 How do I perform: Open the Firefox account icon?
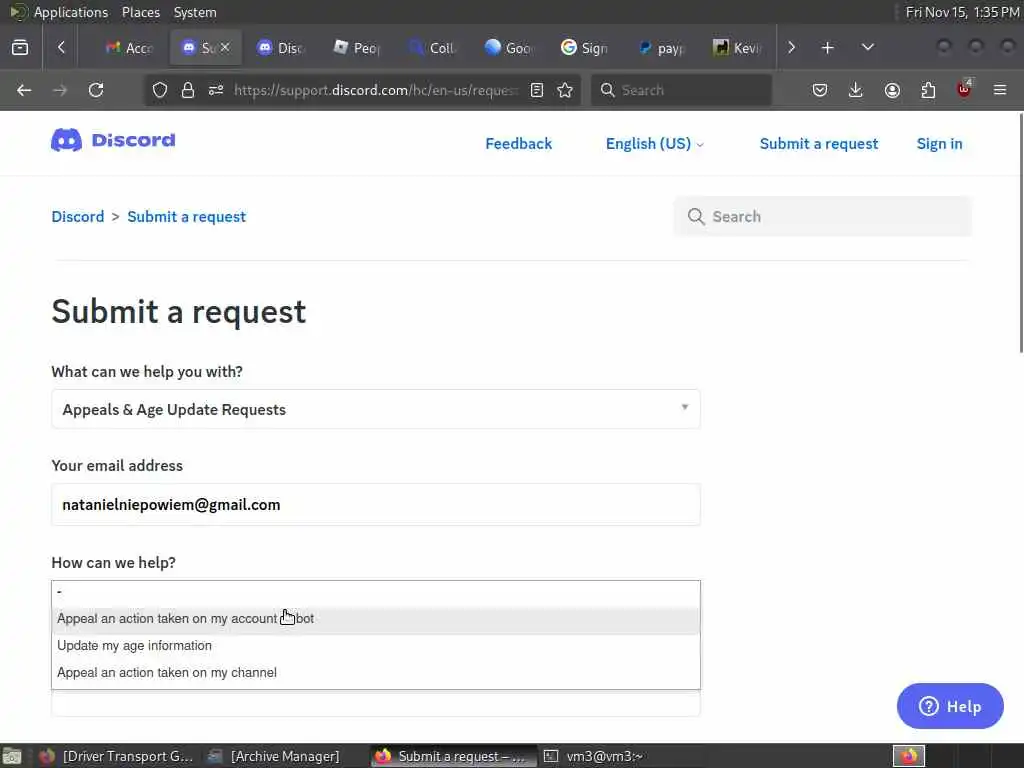(x=892, y=90)
